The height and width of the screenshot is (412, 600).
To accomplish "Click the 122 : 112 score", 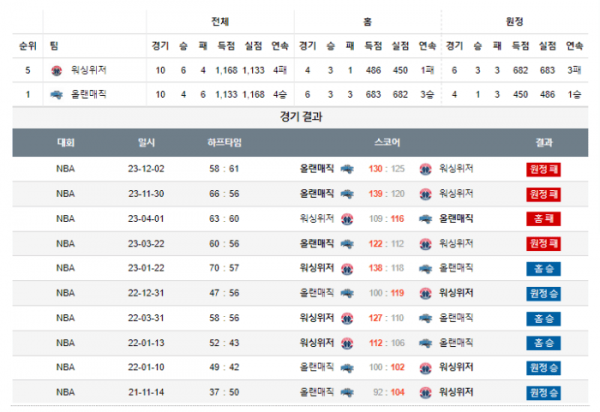I will click(386, 244).
